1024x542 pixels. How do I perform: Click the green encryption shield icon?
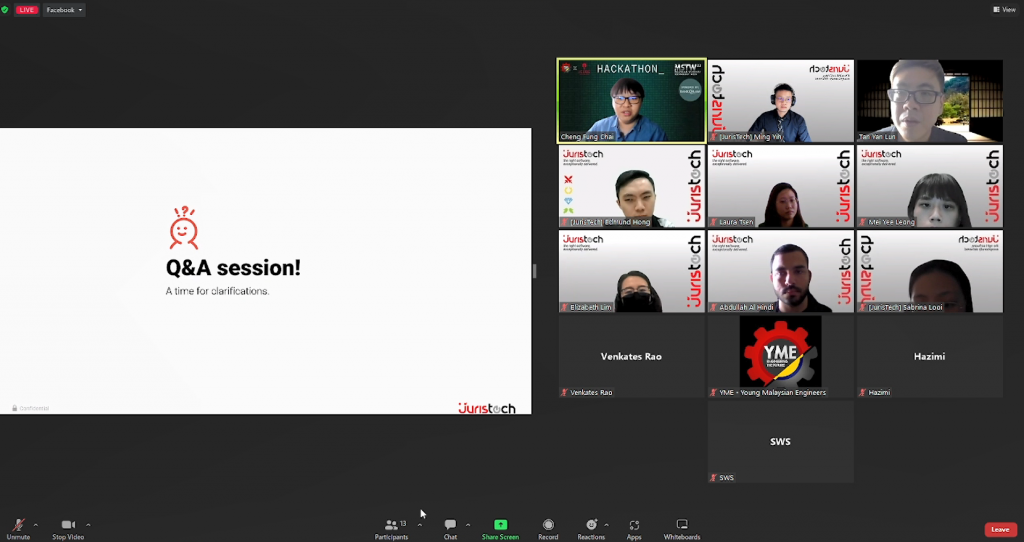click(x=5, y=10)
